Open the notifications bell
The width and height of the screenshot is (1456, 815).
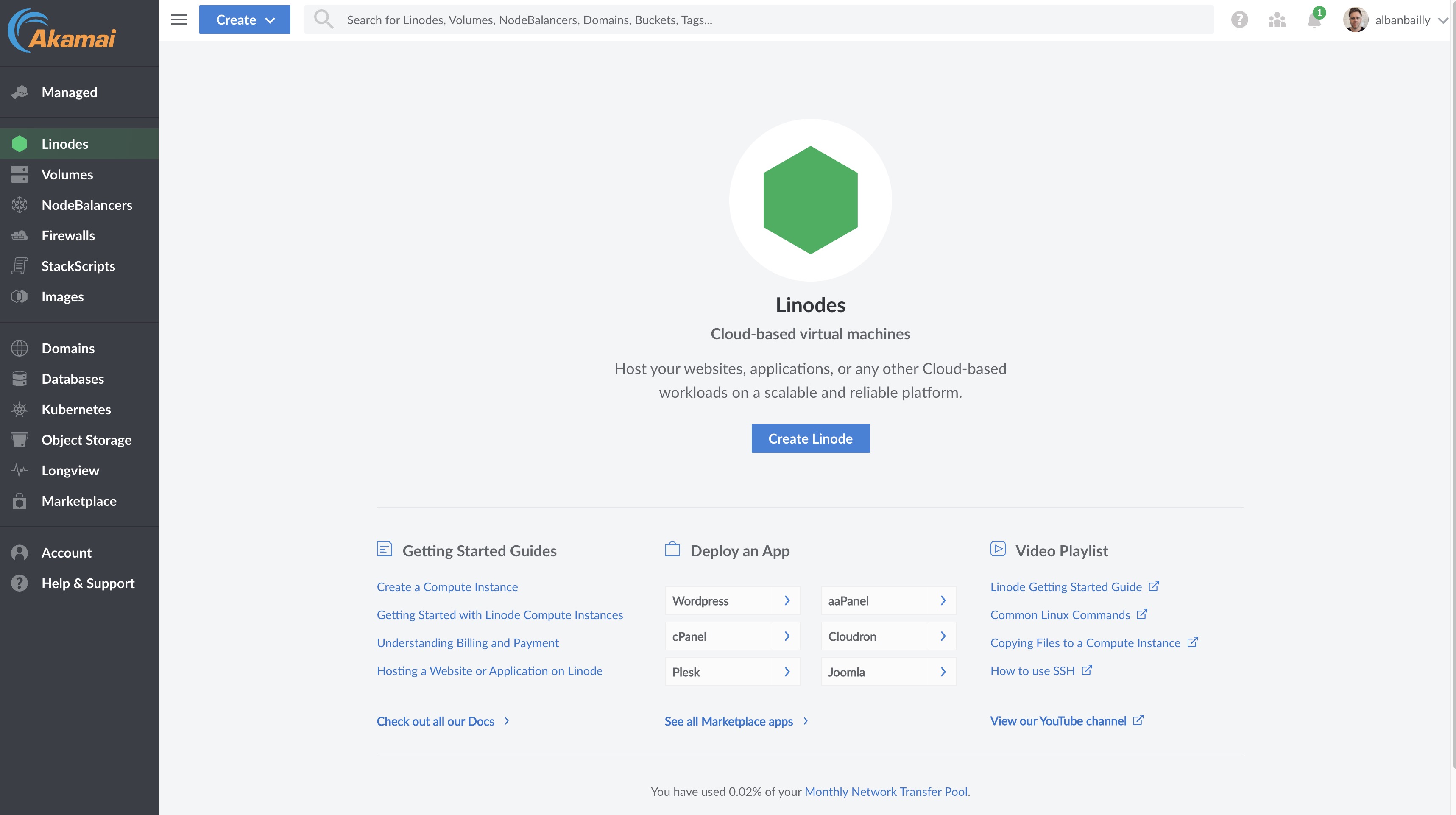tap(1314, 20)
